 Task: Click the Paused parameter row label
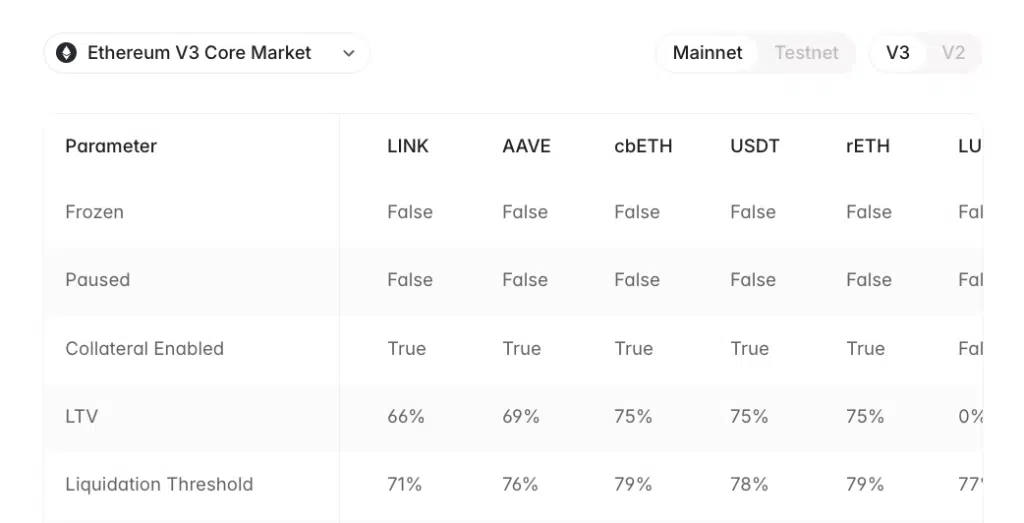[98, 280]
